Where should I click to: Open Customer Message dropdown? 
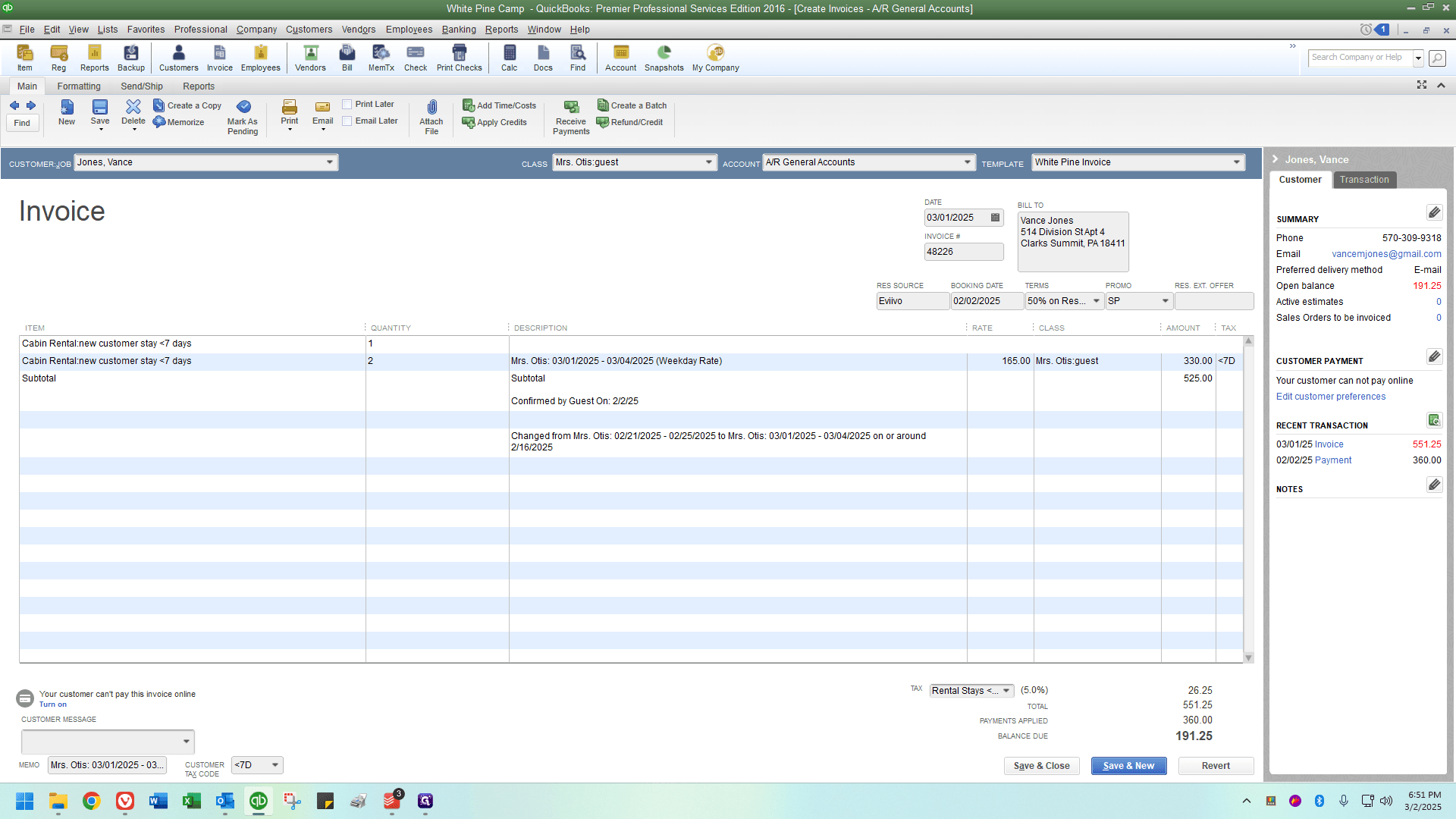click(186, 742)
